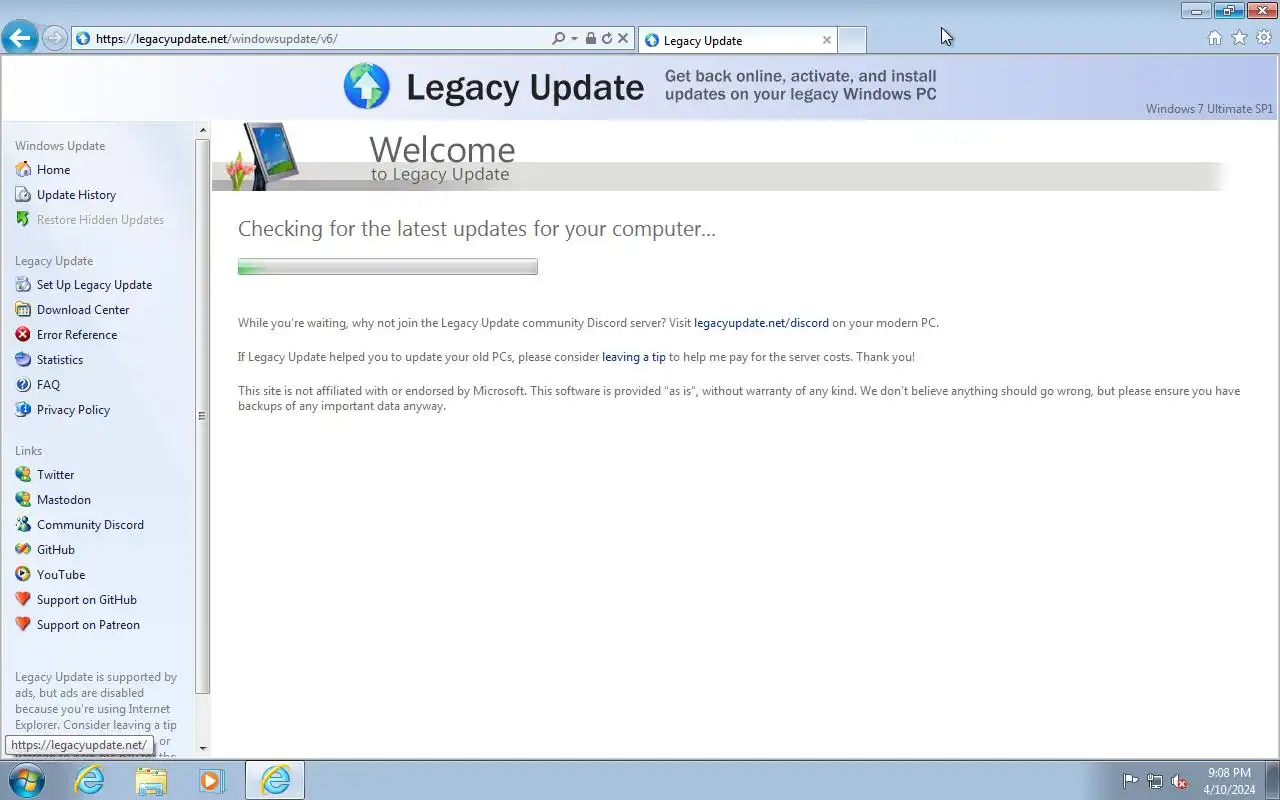Image resolution: width=1280 pixels, height=800 pixels.
Task: Click the sidebar vertical scrollbar thumb
Action: click(x=203, y=417)
